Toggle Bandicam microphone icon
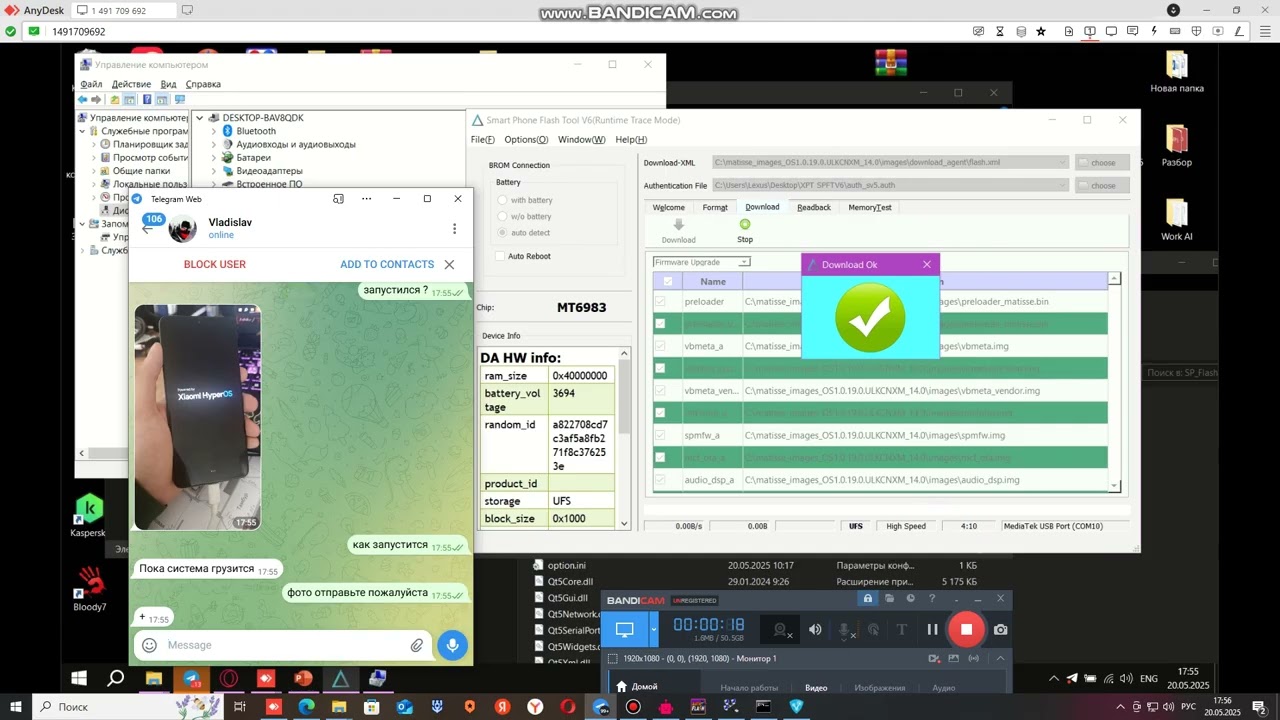The height and width of the screenshot is (720, 1280). pyautogui.click(x=844, y=629)
